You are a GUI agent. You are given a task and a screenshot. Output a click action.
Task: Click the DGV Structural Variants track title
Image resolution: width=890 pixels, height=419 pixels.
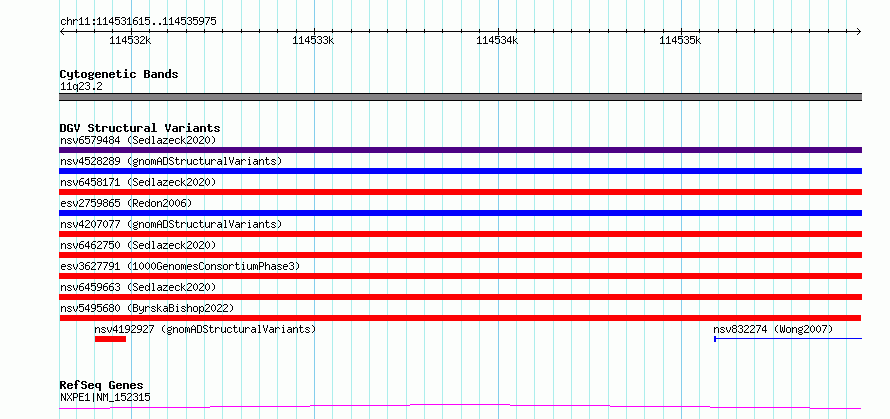[140, 128]
